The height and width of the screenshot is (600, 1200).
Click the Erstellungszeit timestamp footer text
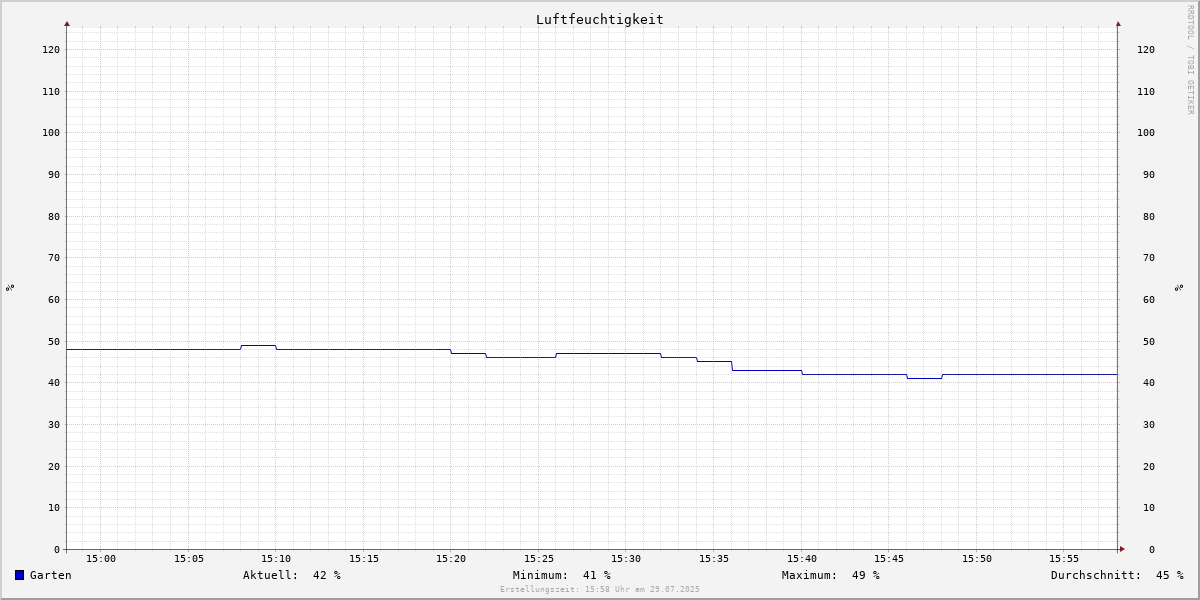click(x=600, y=589)
